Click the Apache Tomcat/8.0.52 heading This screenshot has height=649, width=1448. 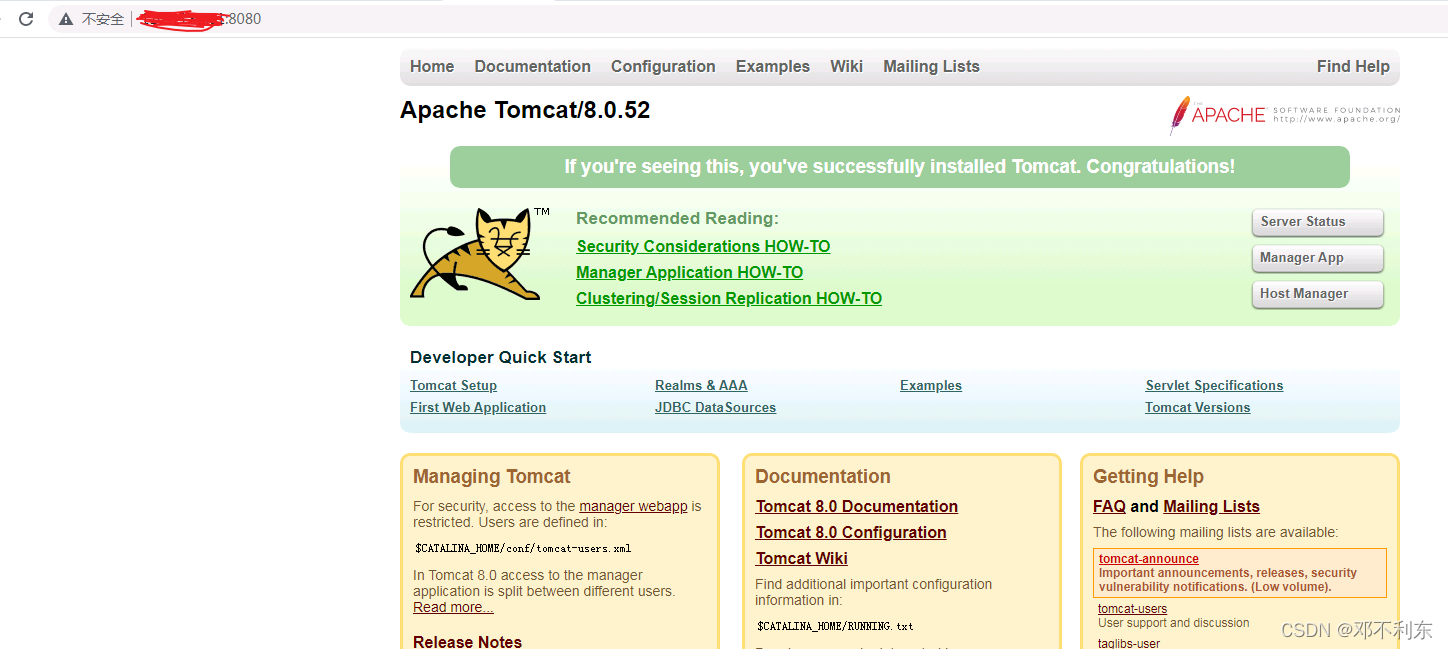click(525, 111)
